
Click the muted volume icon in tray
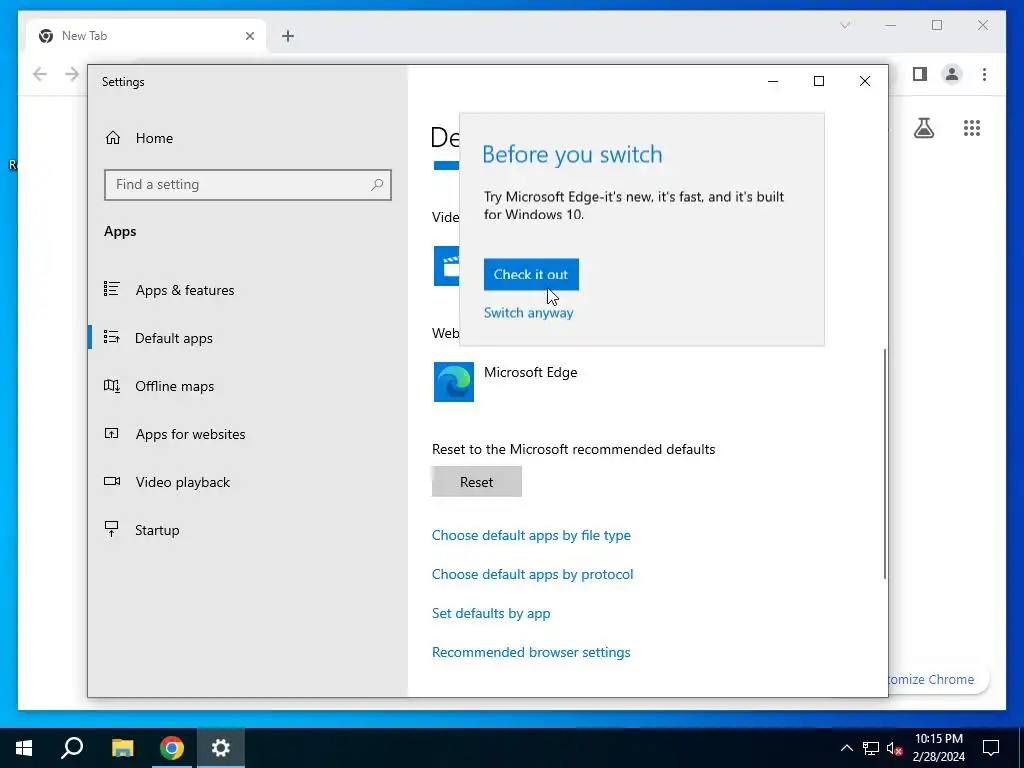pyautogui.click(x=894, y=748)
